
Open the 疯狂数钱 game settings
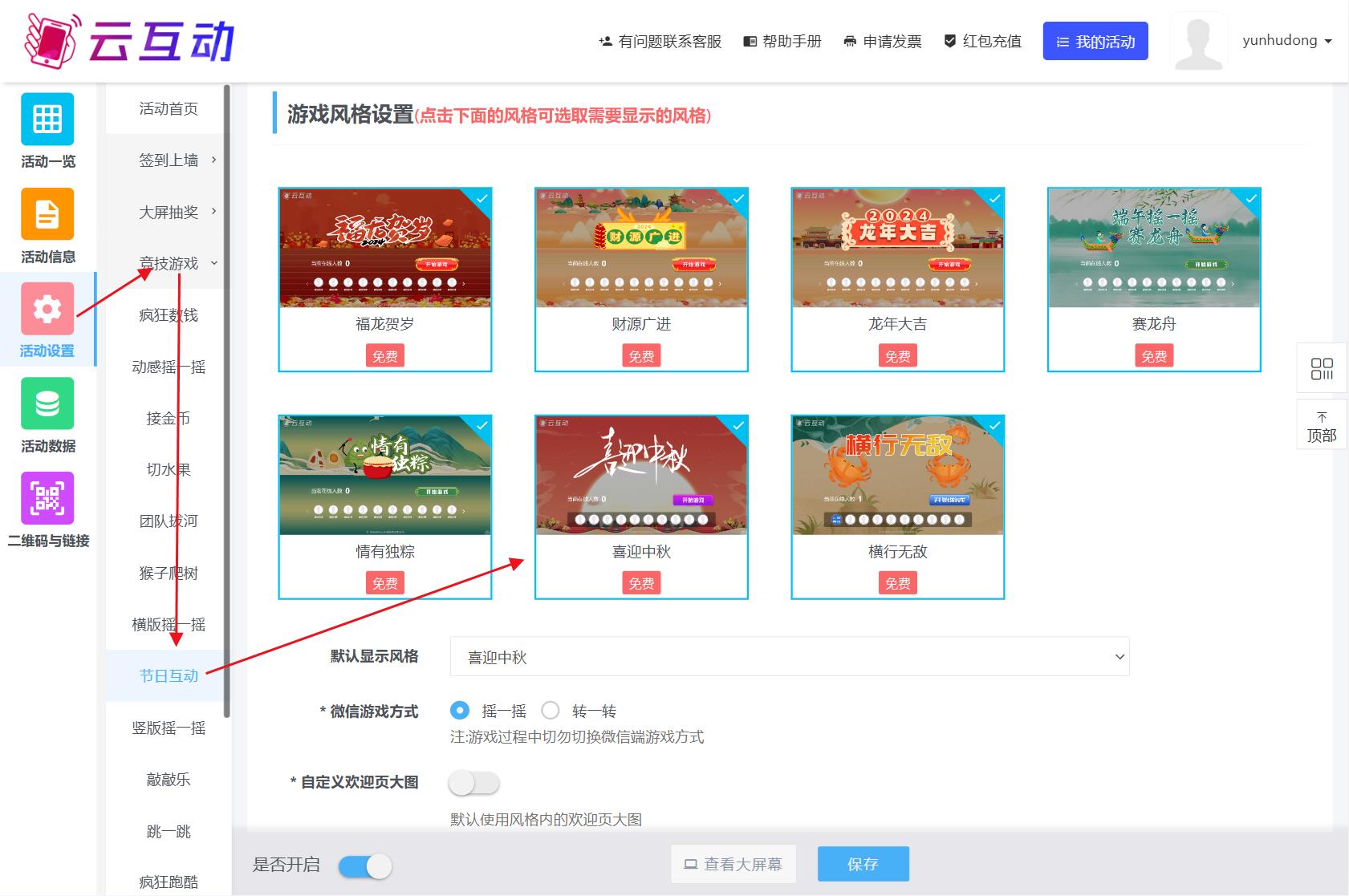tap(169, 315)
